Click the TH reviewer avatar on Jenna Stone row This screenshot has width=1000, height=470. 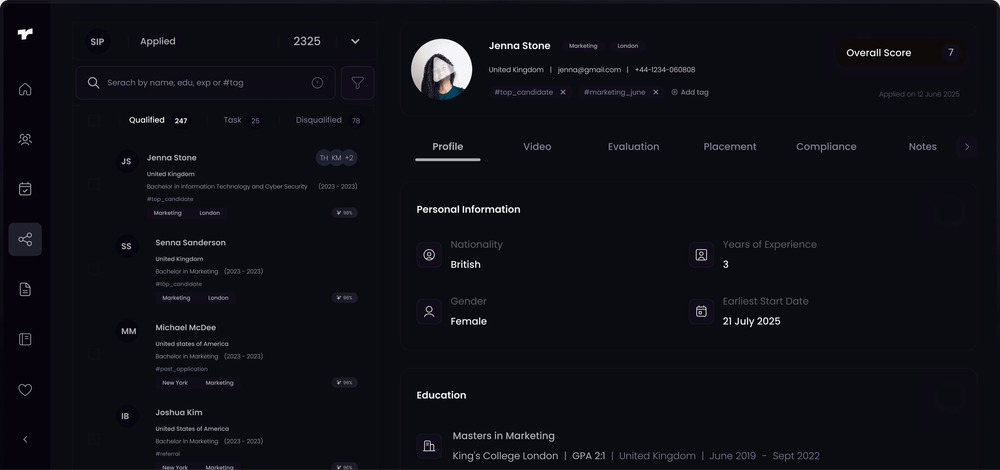[324, 158]
